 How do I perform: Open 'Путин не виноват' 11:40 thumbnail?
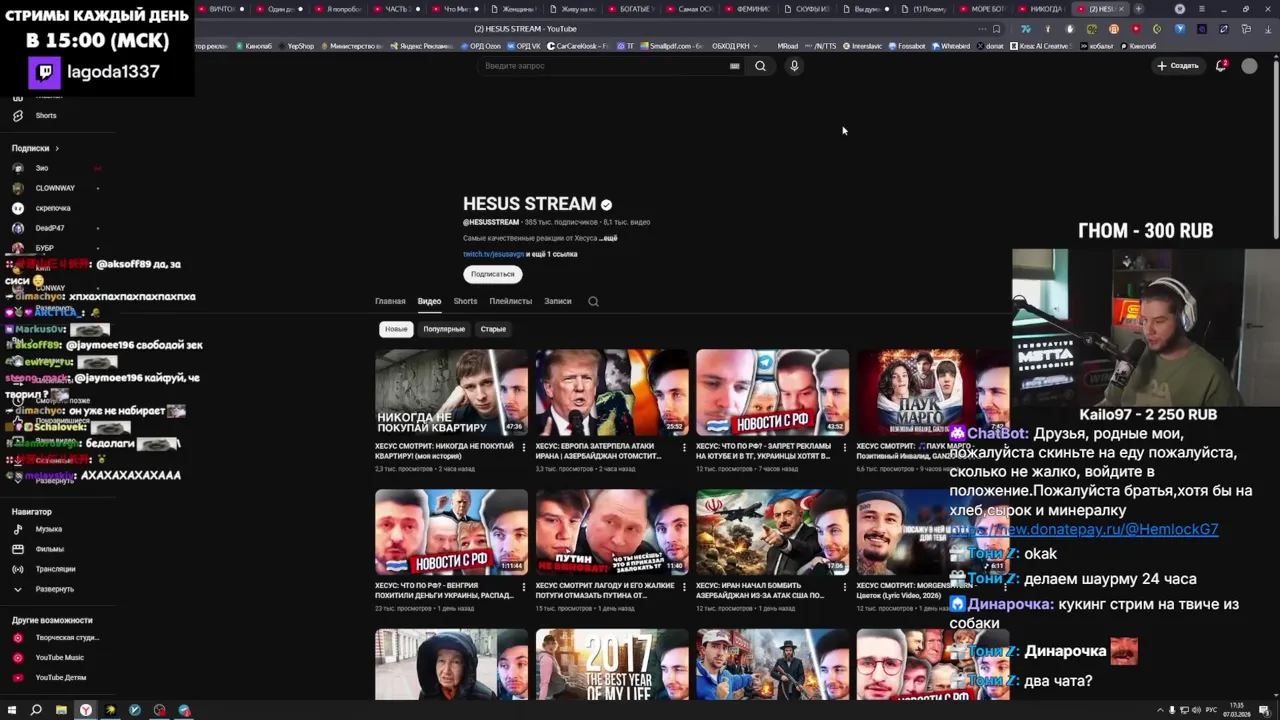coord(612,532)
